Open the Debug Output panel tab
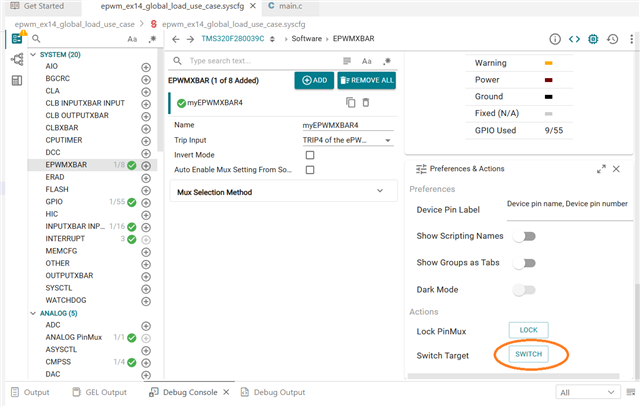The image size is (640, 407). 273,392
